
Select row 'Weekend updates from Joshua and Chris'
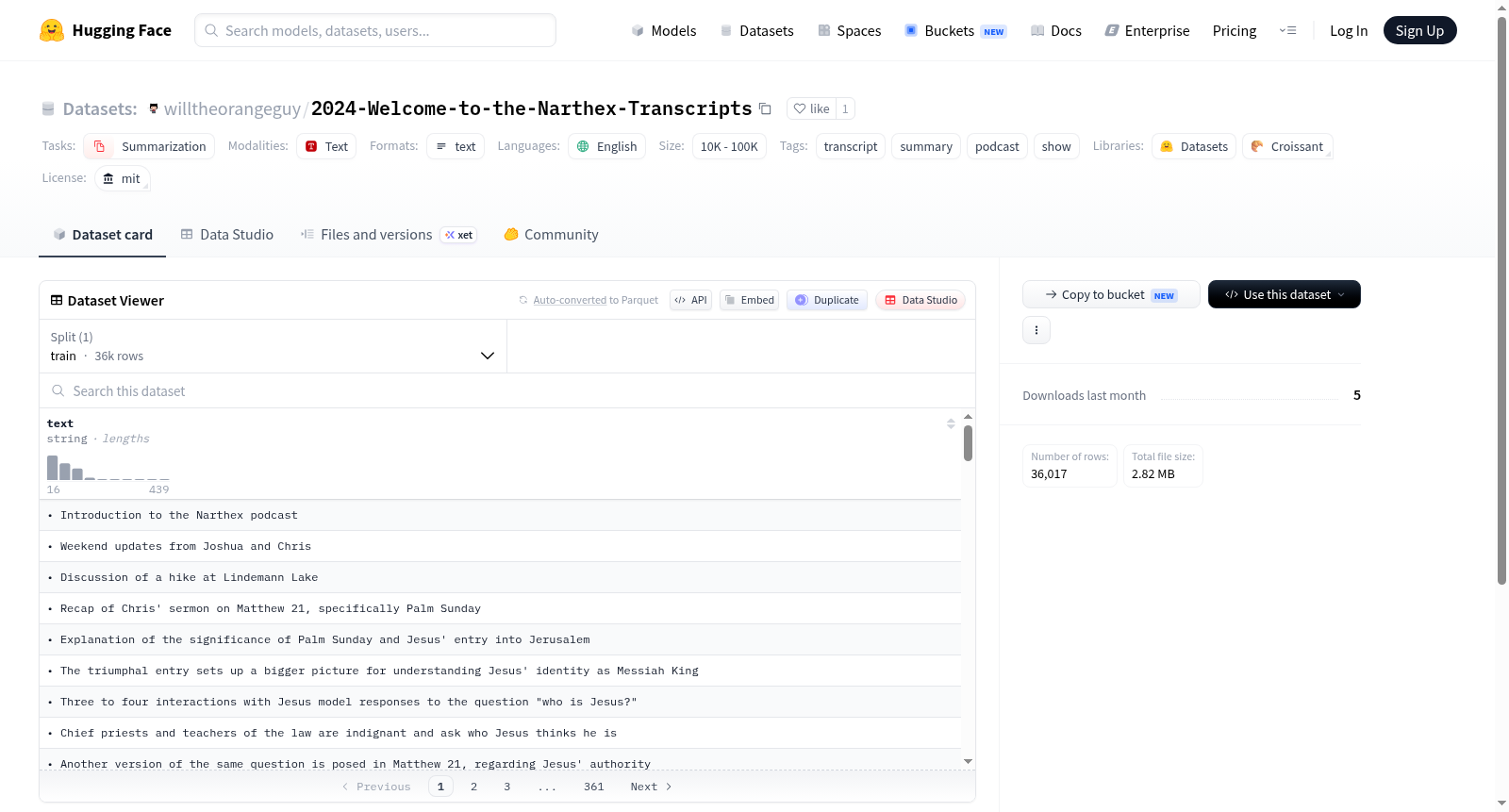[500, 546]
